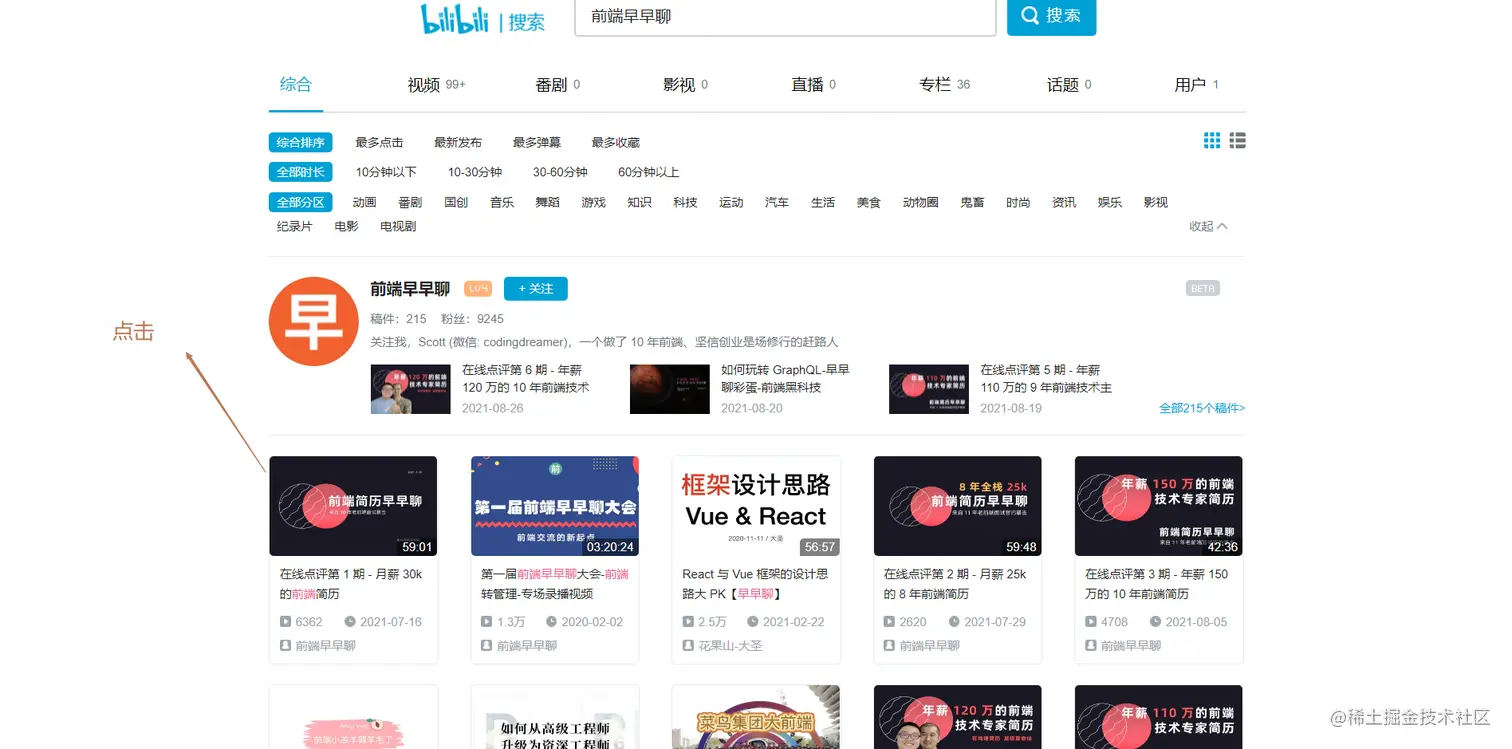Click the LV4 level badge

[478, 289]
